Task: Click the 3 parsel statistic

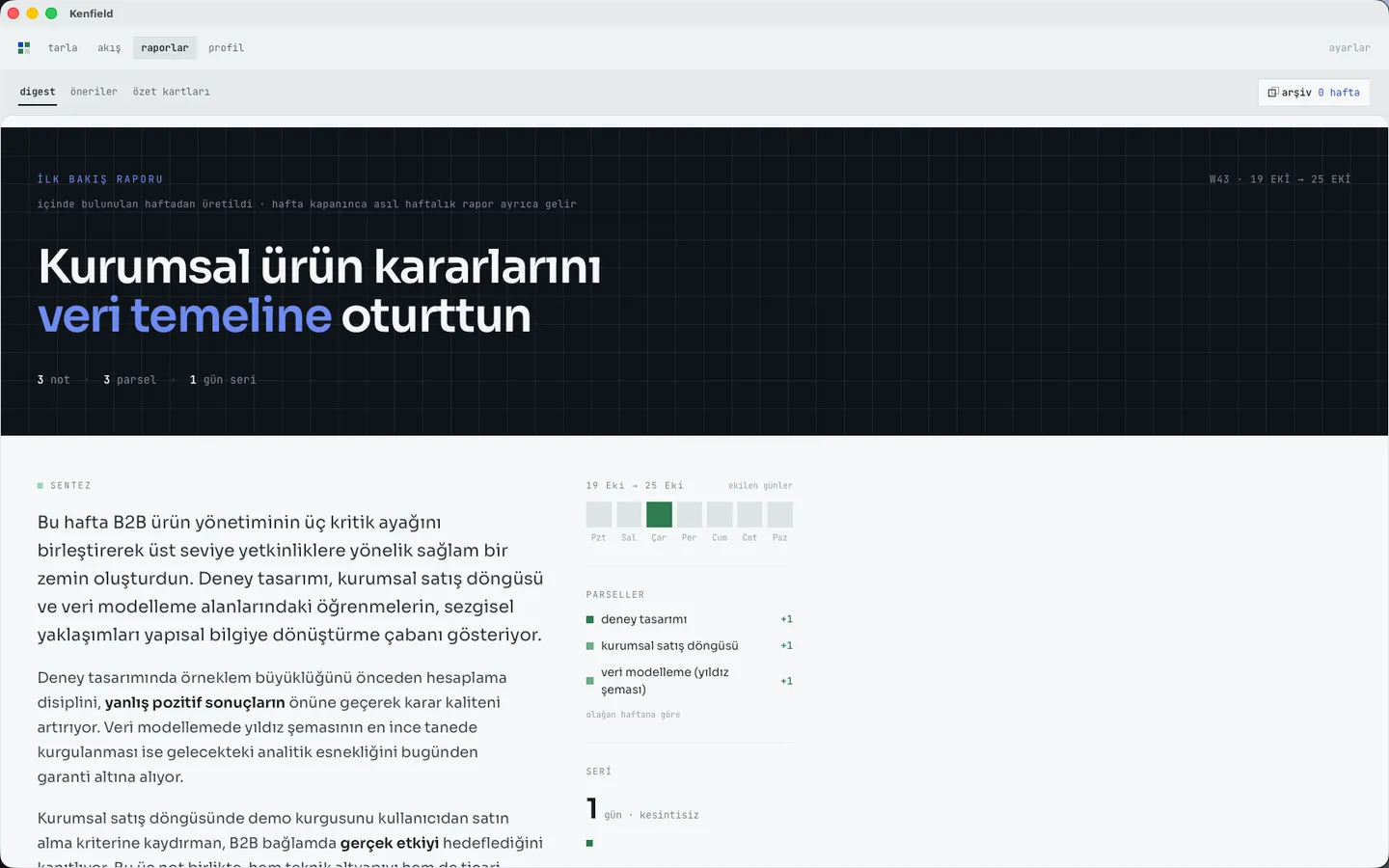Action: point(129,380)
